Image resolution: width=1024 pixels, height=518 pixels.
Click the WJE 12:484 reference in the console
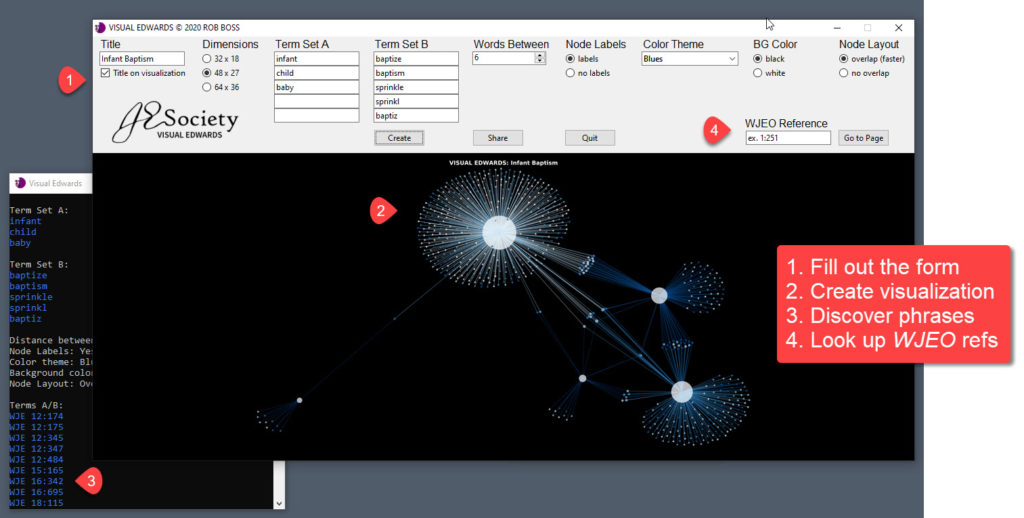coord(37,460)
